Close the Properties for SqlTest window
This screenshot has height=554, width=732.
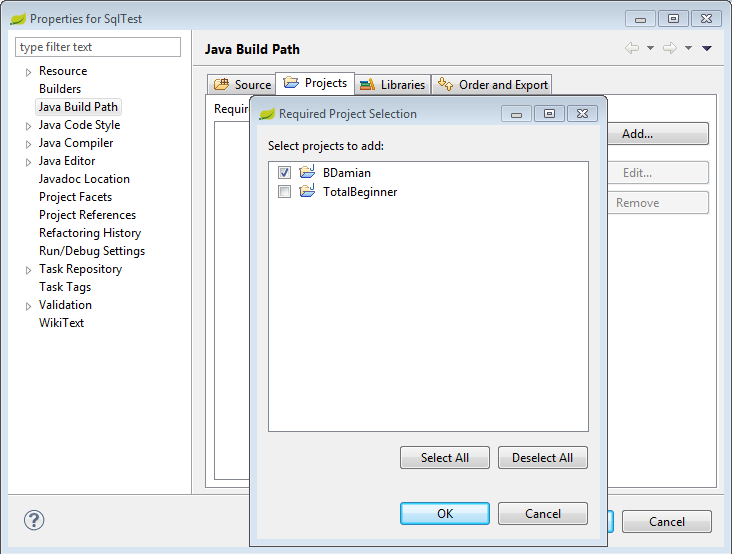[x=706, y=19]
